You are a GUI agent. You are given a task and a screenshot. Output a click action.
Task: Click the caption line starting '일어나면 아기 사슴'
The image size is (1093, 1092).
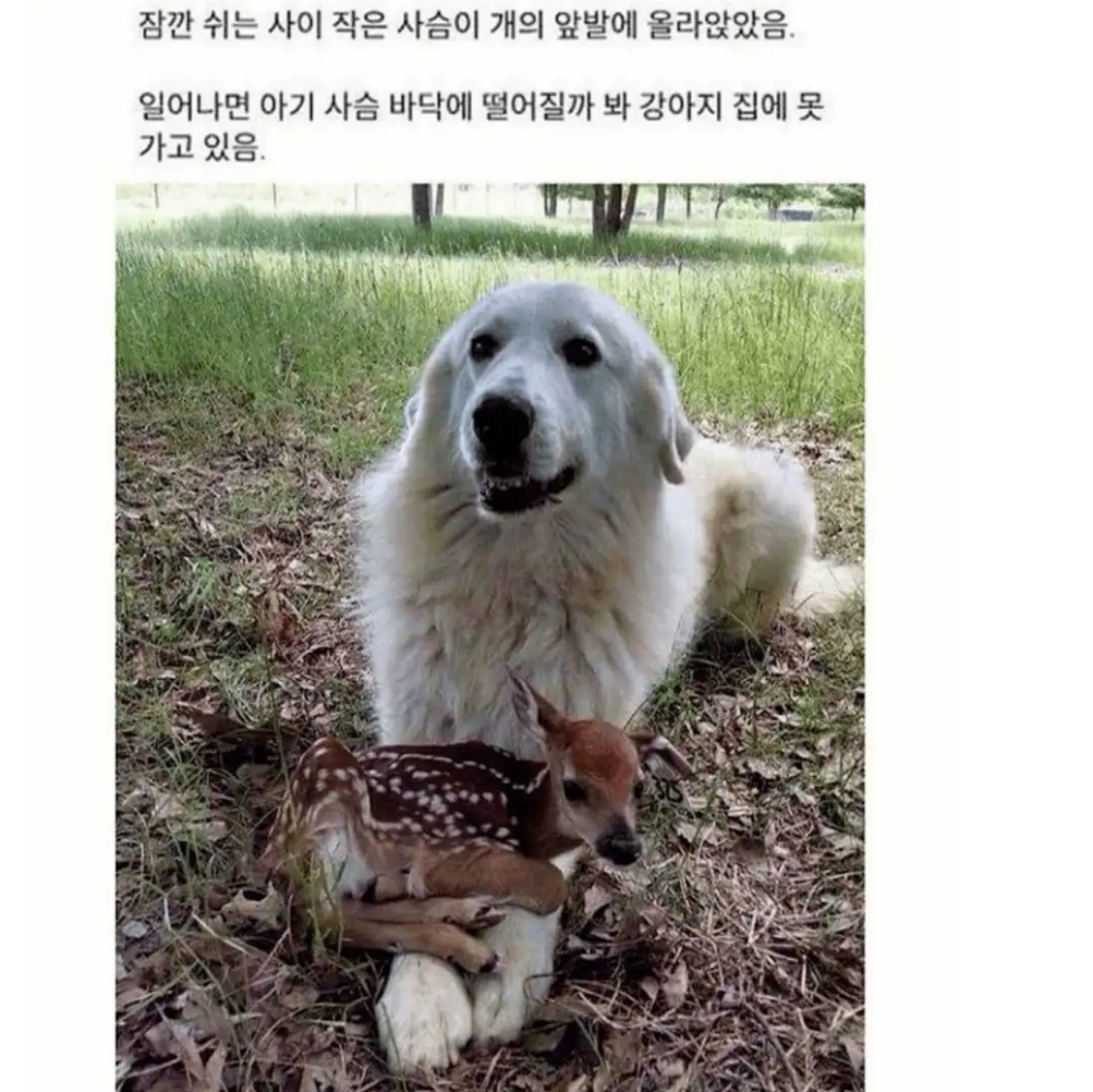(481, 106)
